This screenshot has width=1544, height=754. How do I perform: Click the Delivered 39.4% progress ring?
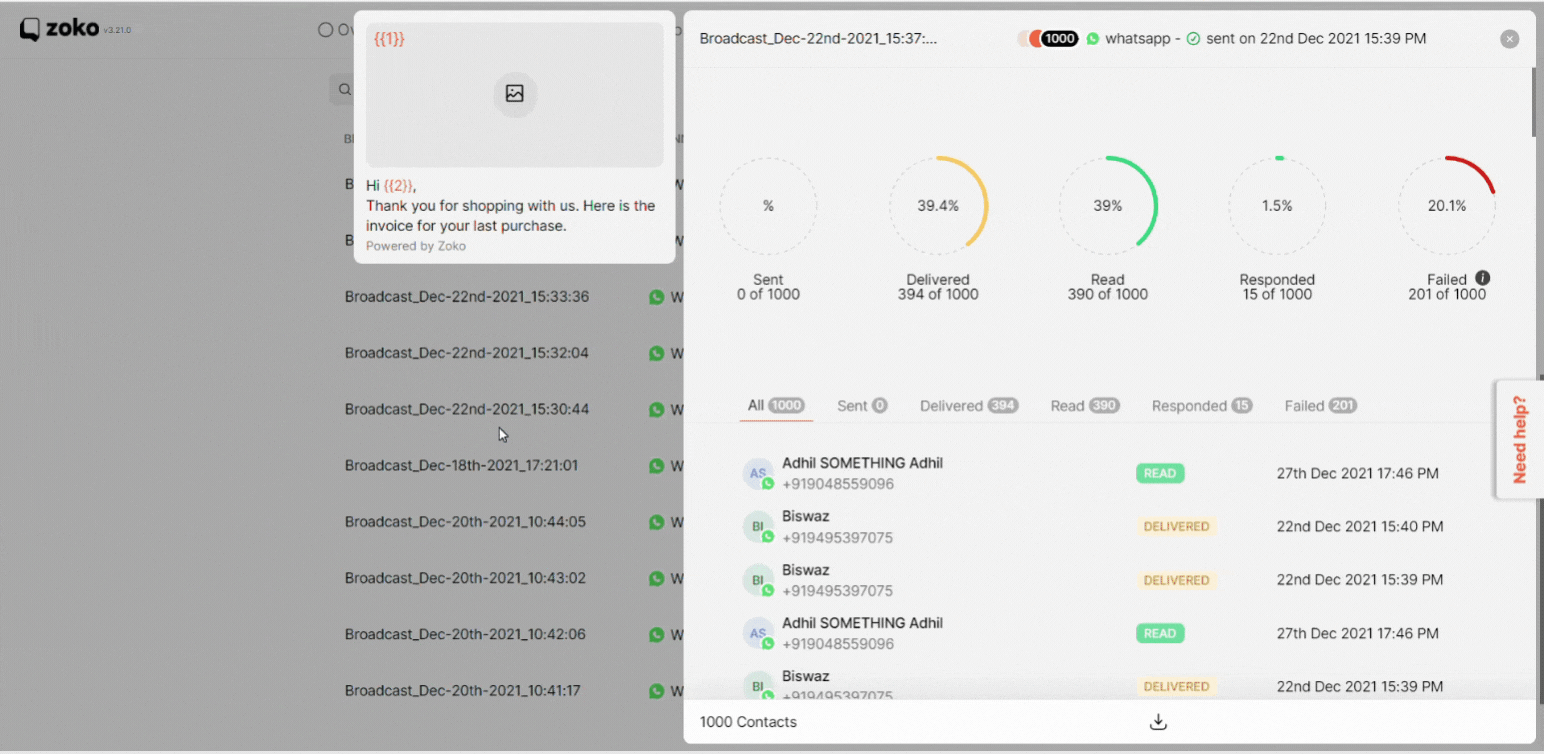tap(938, 206)
